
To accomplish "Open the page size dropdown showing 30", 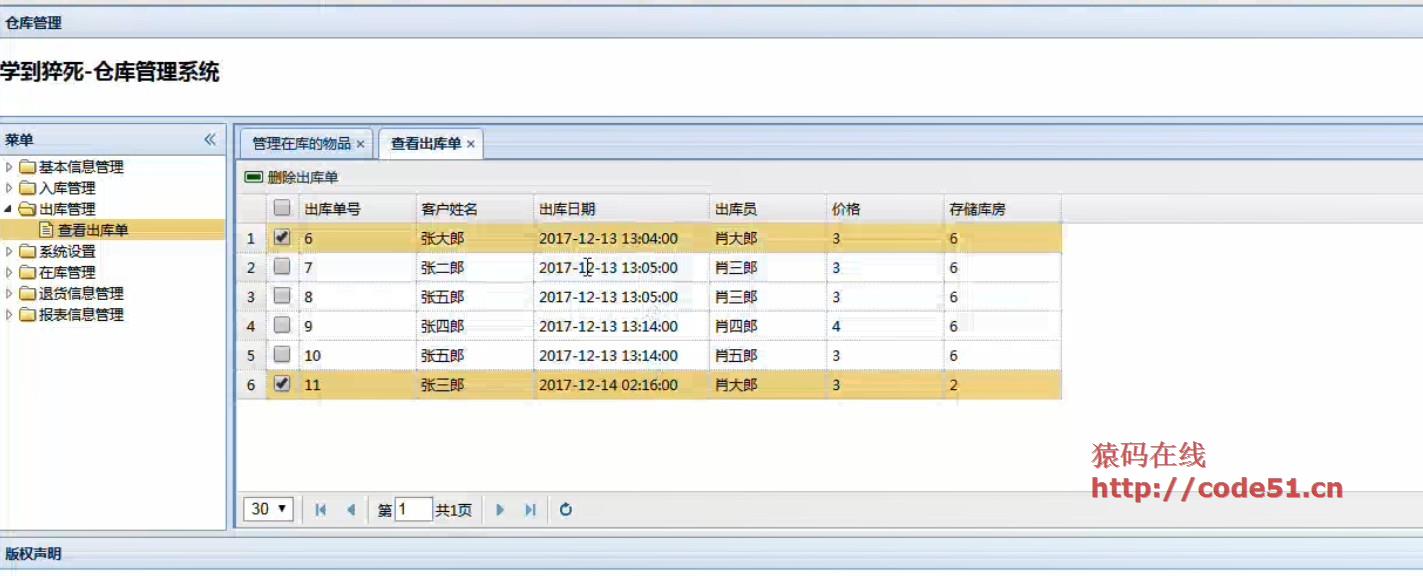I will point(268,509).
